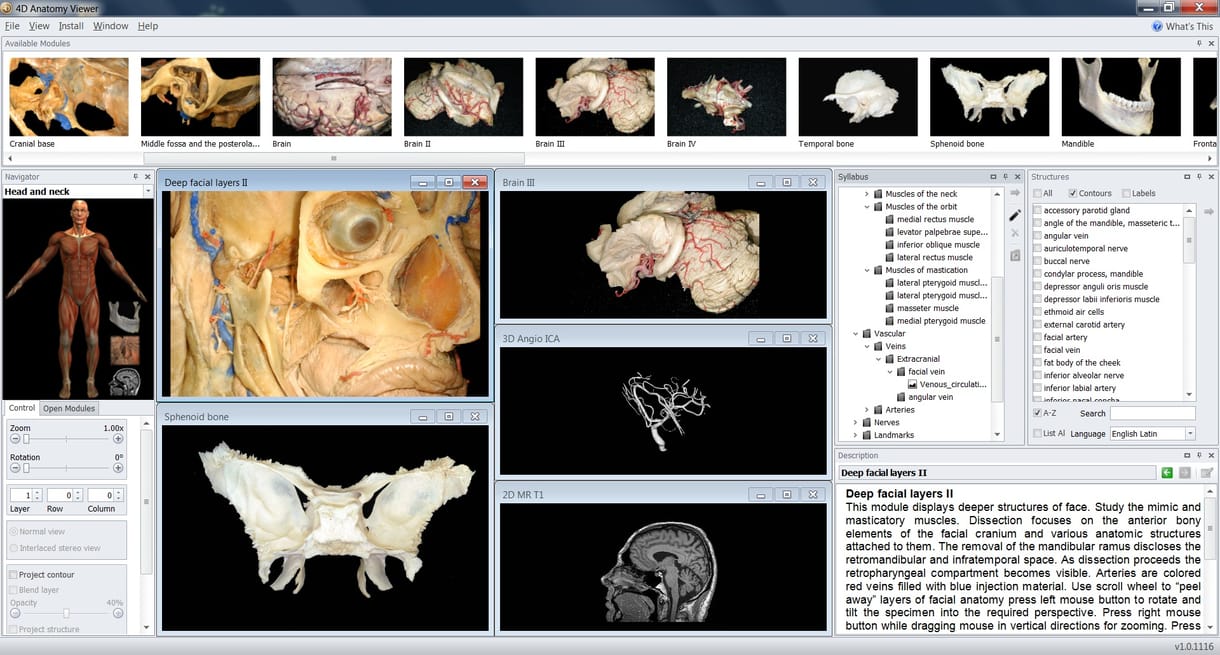The width and height of the screenshot is (1220, 655).
Task: Open the View menu
Action: coord(39,26)
